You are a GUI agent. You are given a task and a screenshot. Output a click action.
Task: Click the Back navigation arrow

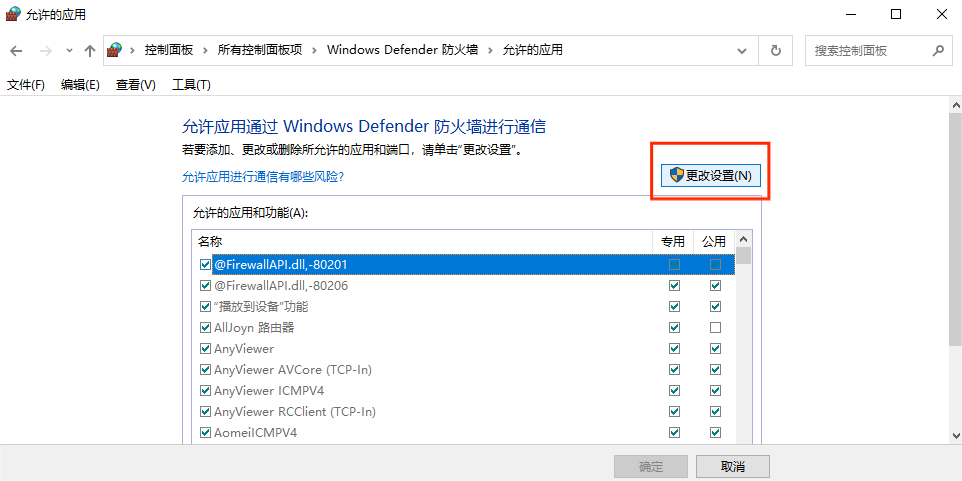click(x=16, y=51)
